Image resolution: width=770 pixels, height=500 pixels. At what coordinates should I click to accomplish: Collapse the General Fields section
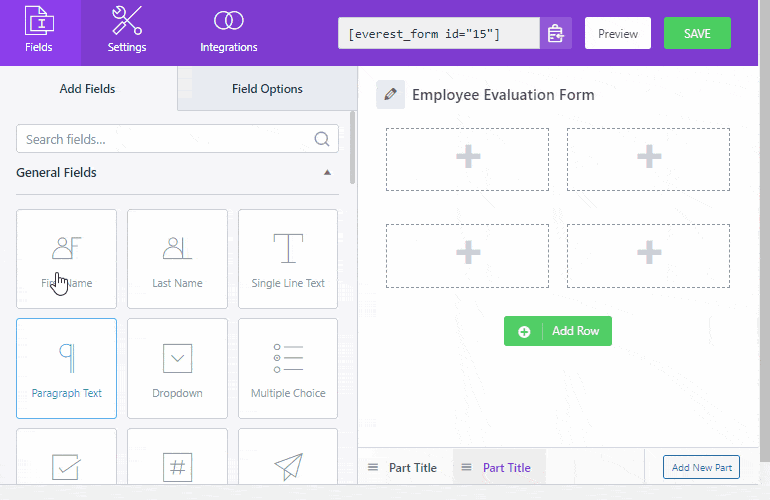327,172
